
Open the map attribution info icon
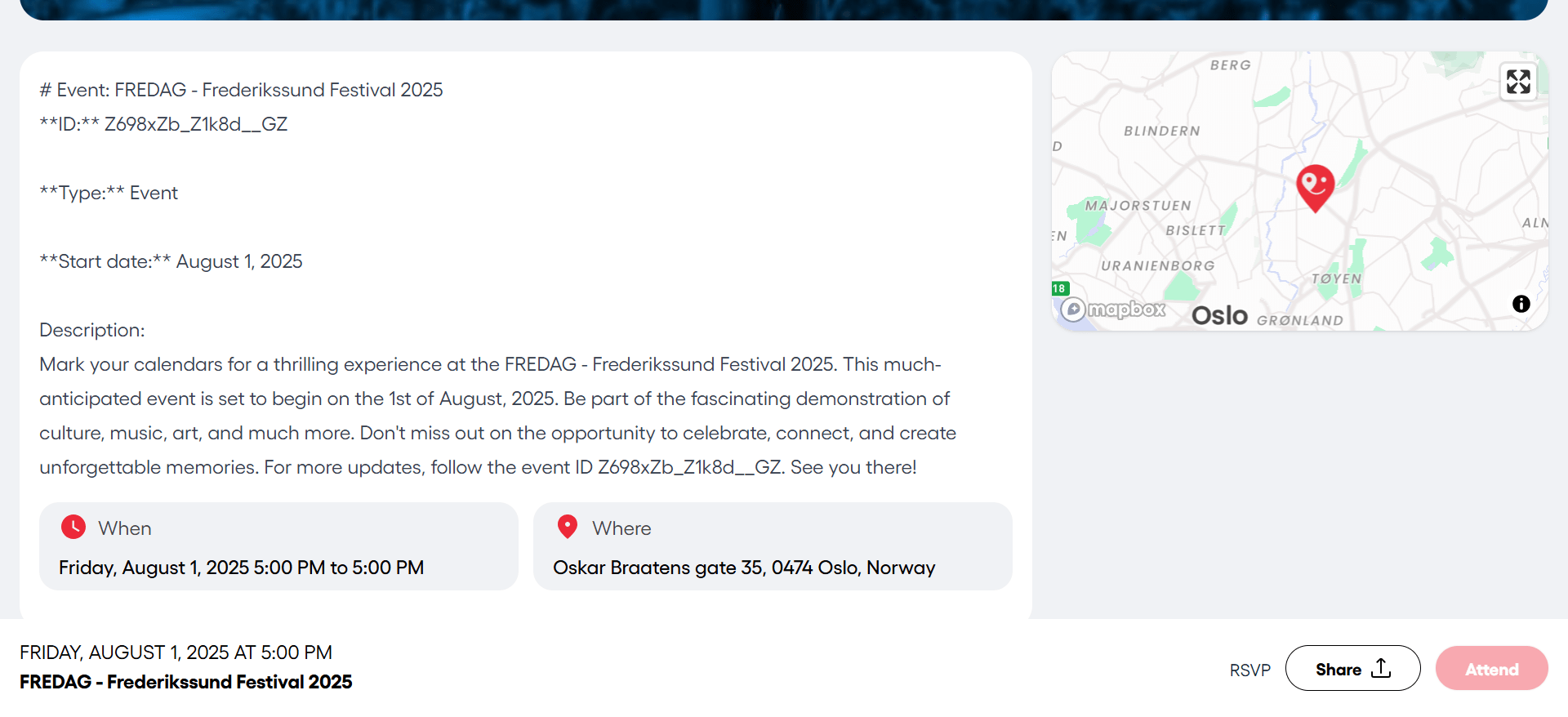1521,304
